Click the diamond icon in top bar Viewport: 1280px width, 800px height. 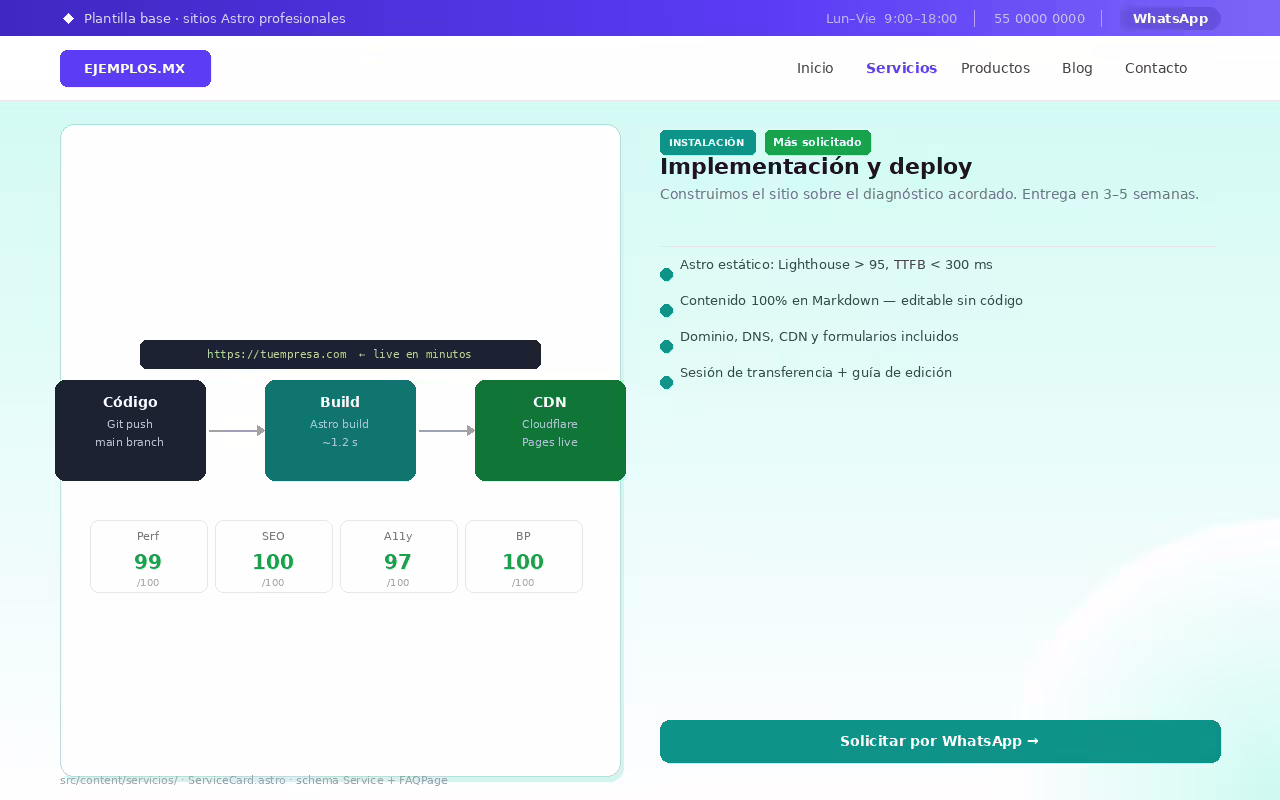pos(68,18)
